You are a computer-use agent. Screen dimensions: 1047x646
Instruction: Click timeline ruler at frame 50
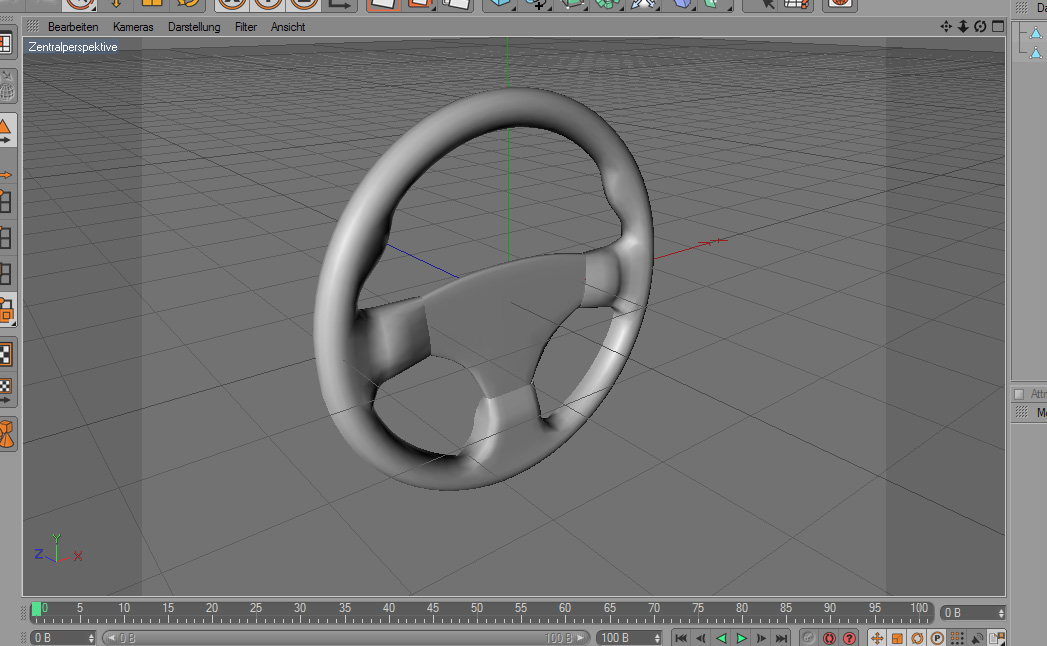click(476, 611)
